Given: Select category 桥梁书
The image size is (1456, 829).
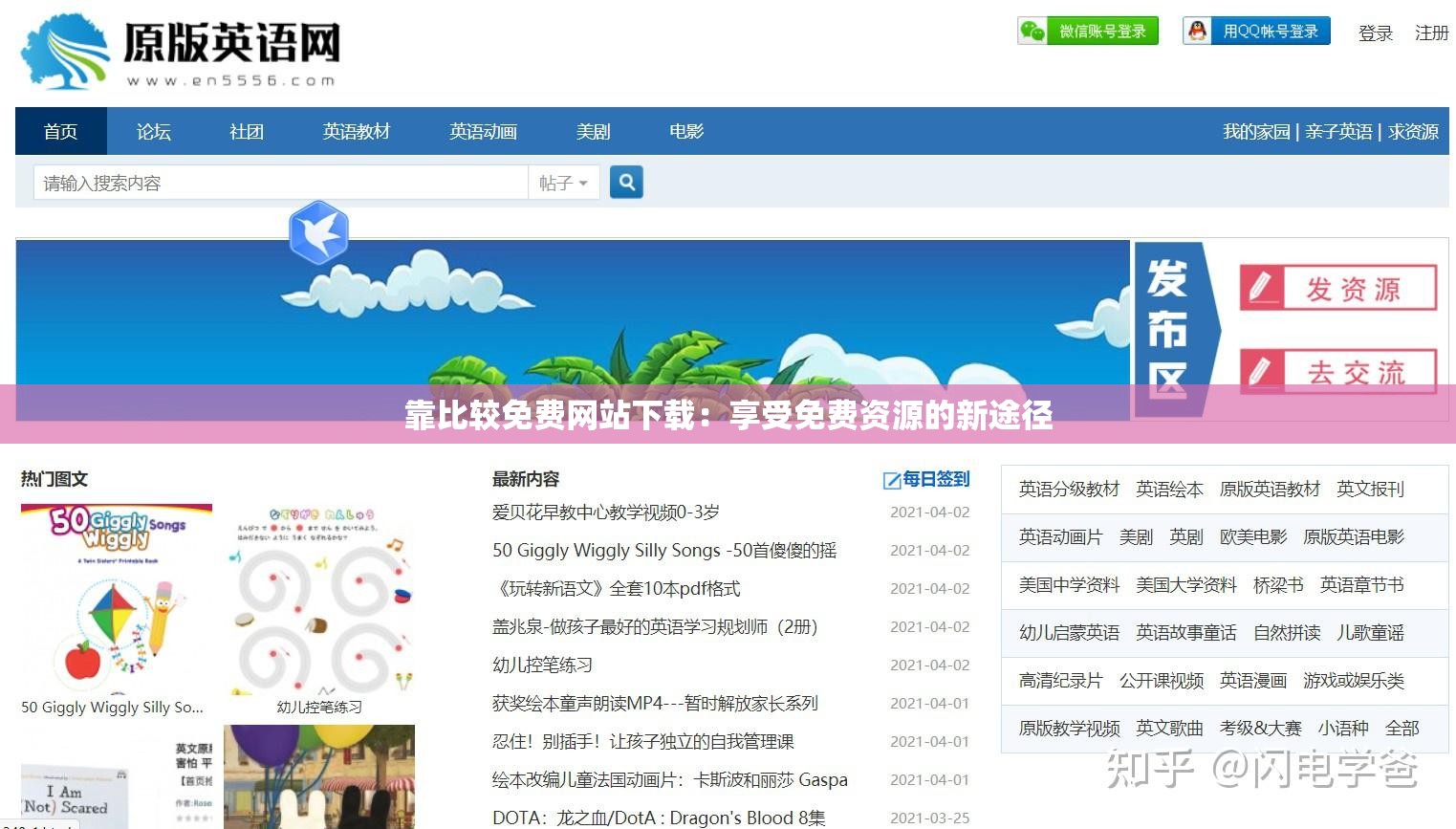Looking at the screenshot, I should tap(1278, 585).
